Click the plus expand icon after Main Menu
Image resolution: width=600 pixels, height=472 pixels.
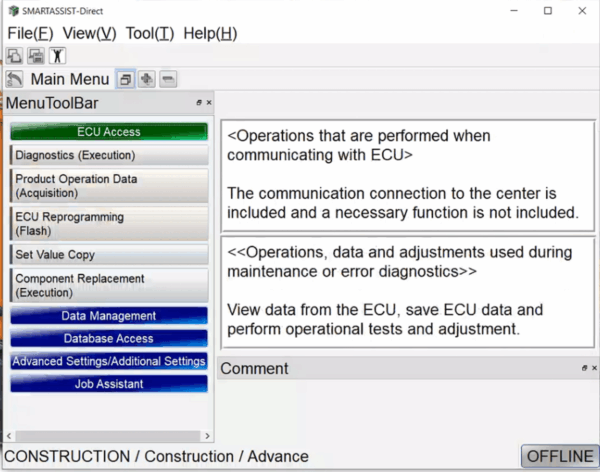(146, 79)
